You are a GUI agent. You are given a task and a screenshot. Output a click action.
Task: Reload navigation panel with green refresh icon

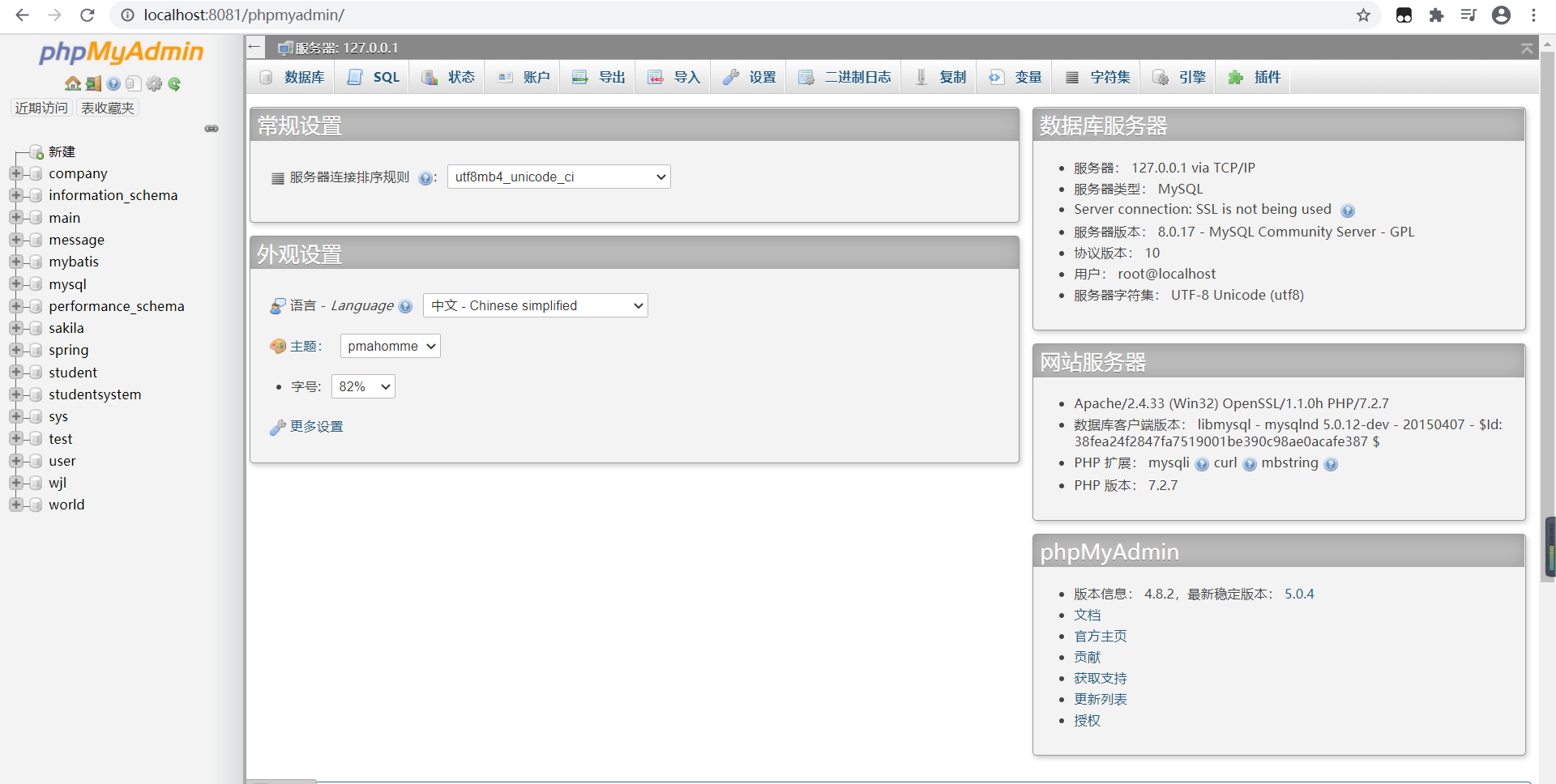(x=174, y=83)
